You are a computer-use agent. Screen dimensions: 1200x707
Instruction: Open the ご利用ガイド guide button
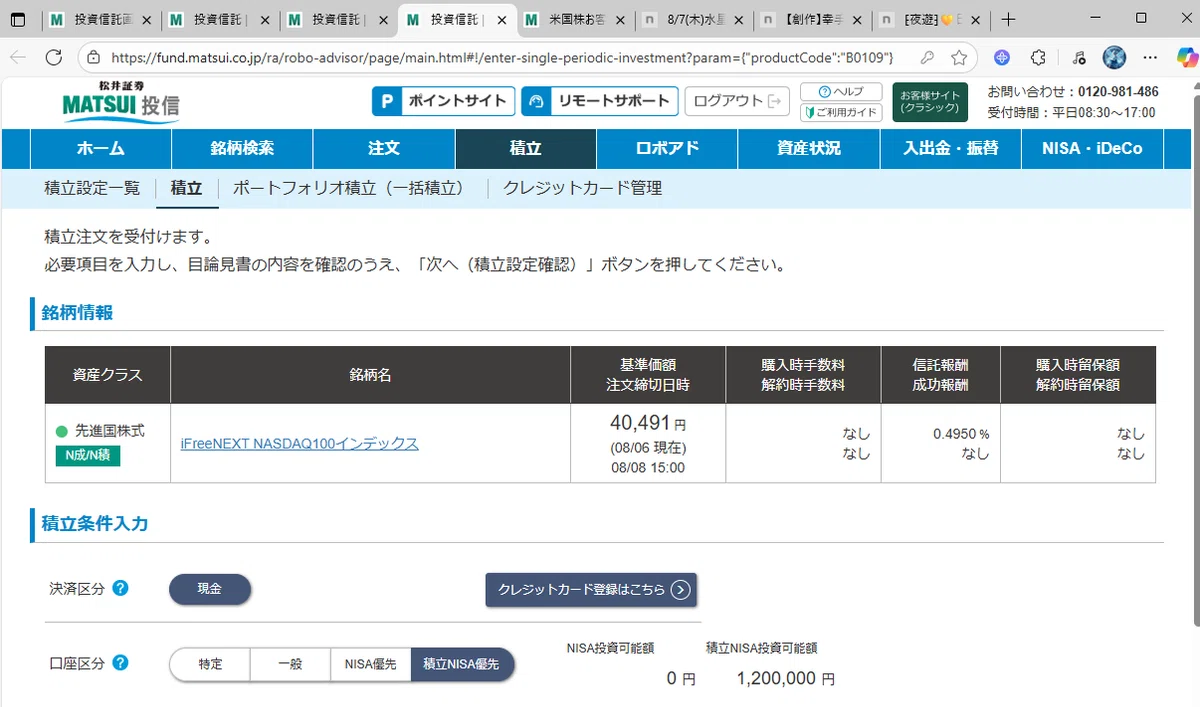tap(841, 112)
